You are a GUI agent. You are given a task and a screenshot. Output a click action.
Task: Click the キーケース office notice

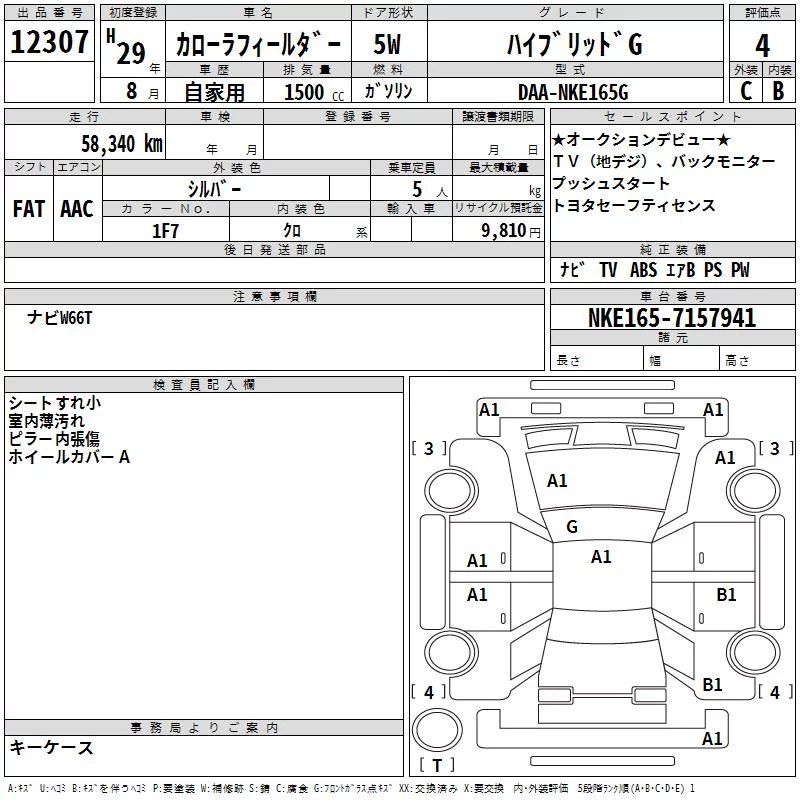click(52, 748)
